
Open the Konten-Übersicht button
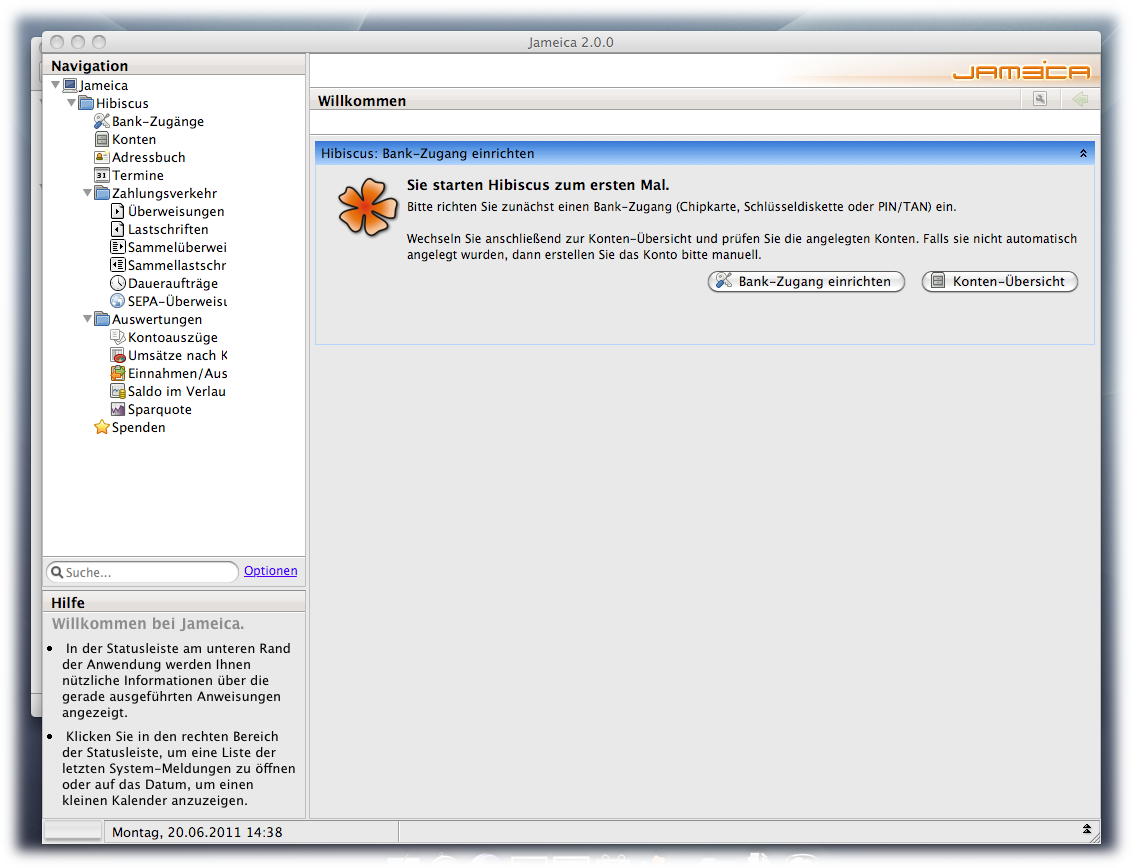tap(1000, 281)
